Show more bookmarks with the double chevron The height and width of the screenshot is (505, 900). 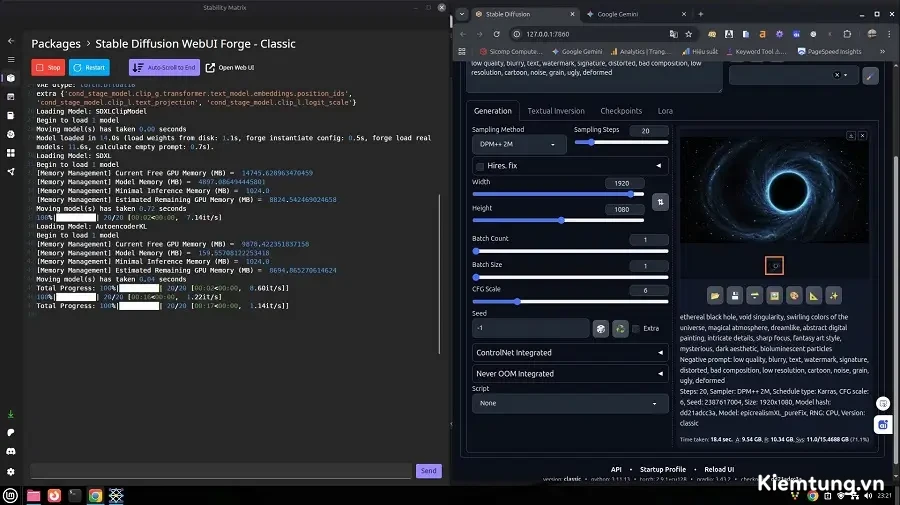(x=882, y=52)
